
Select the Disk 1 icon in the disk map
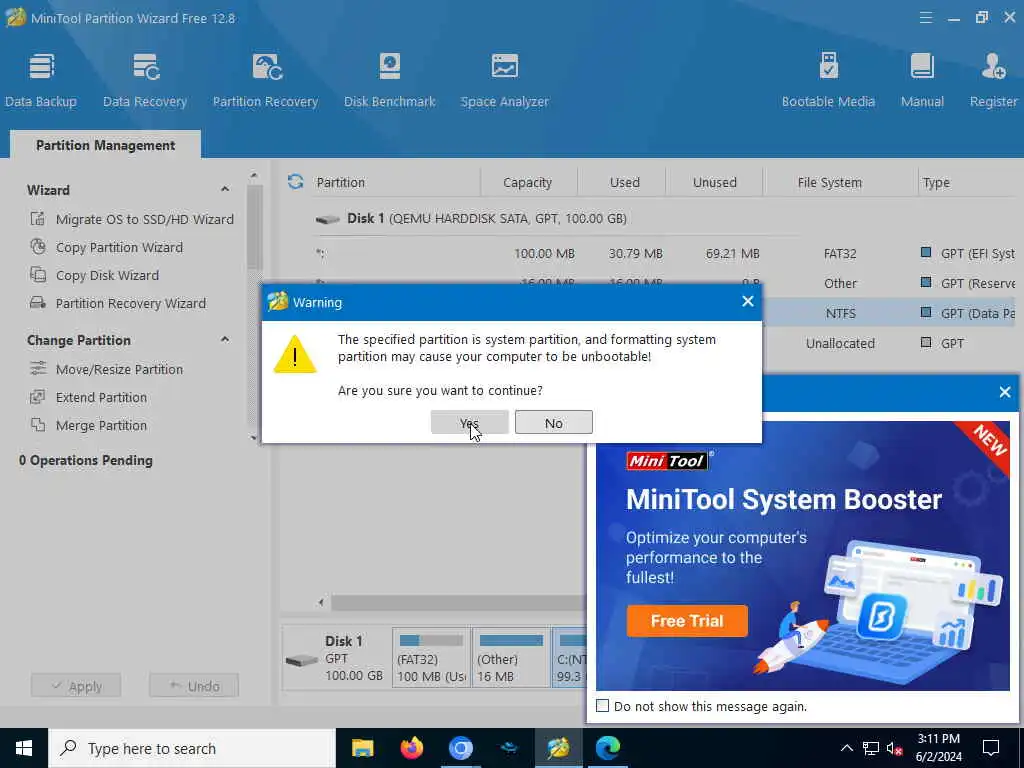302,660
